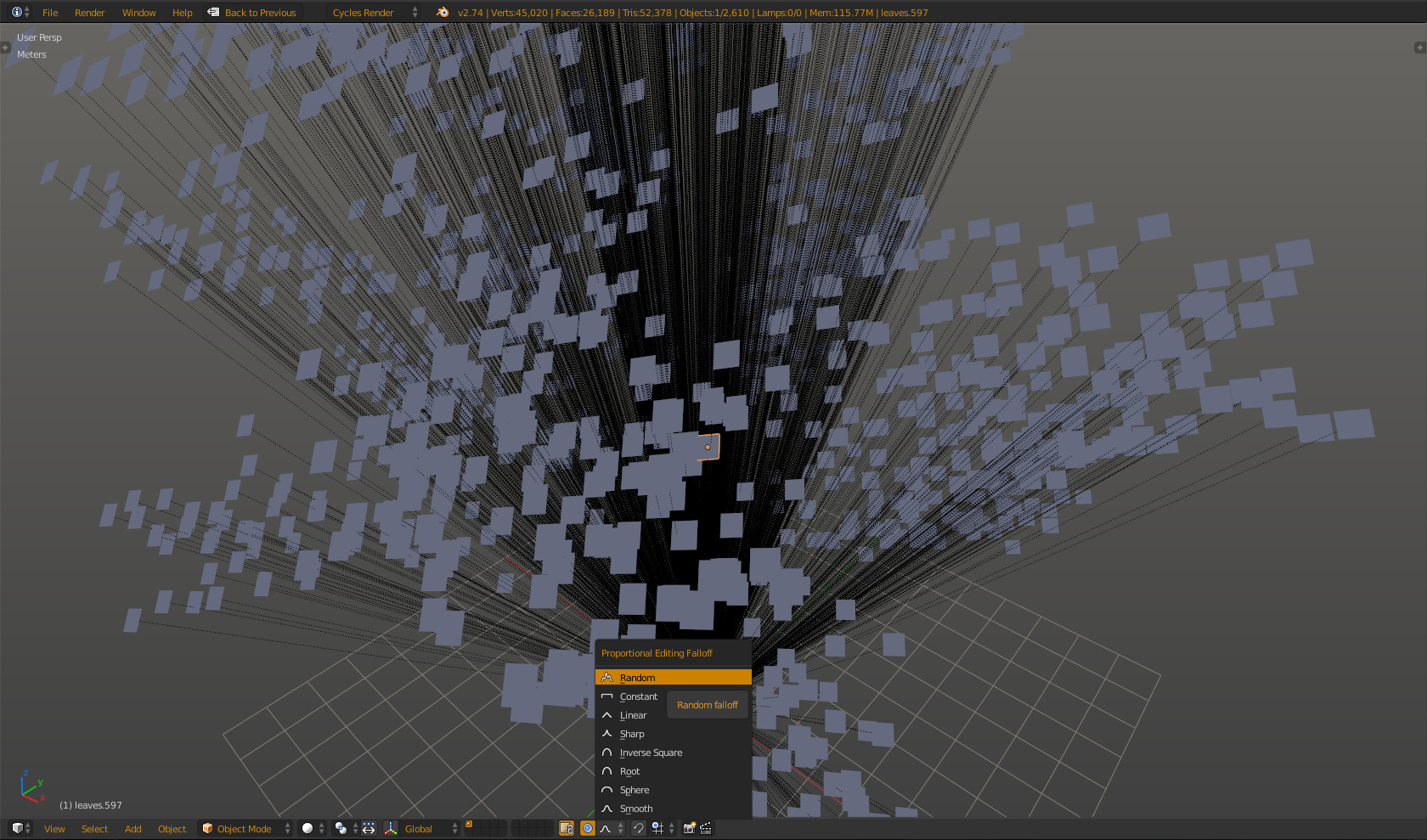Open the 3D view editor type selector

[20, 828]
